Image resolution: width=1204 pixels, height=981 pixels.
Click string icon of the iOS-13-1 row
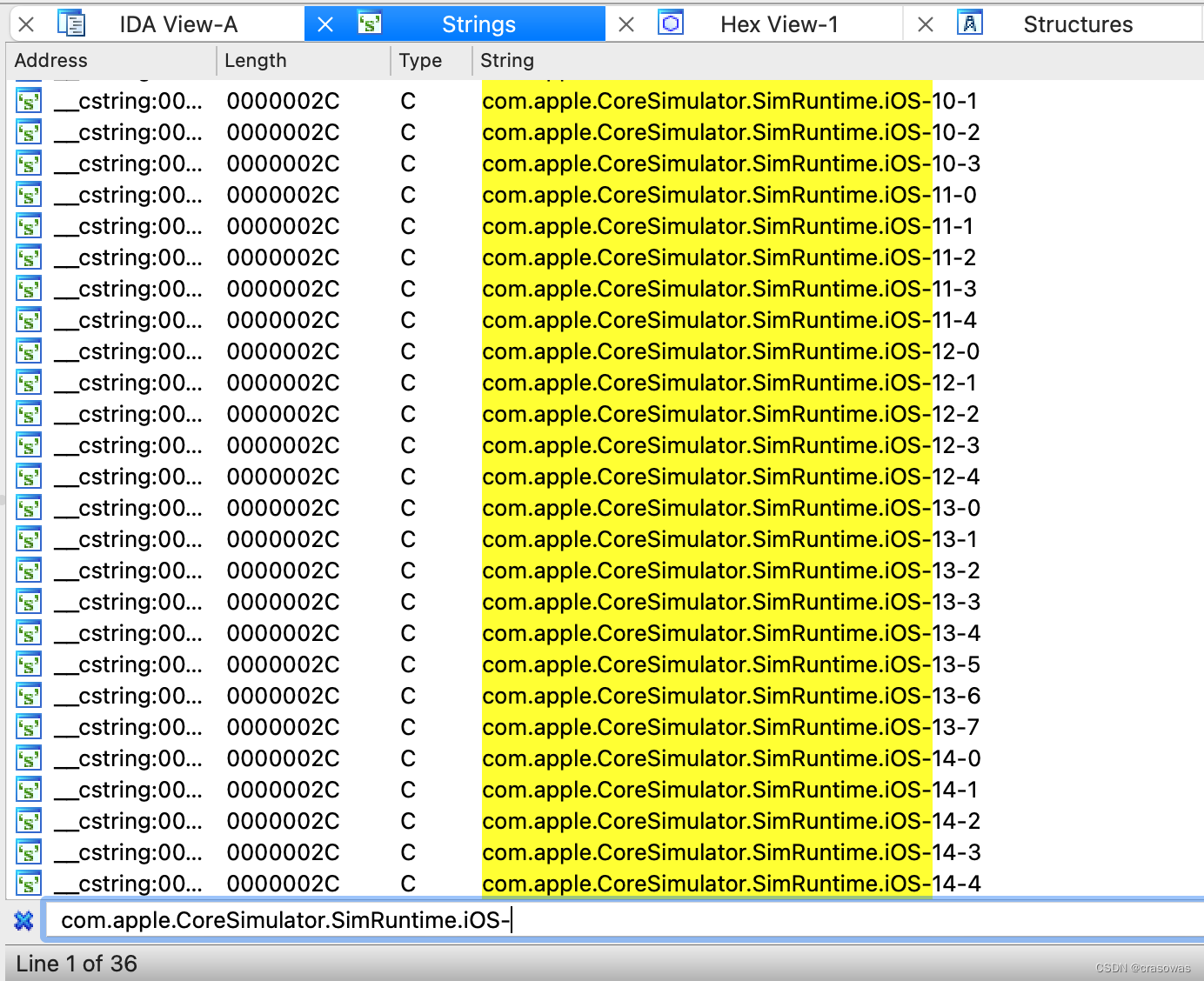29,539
